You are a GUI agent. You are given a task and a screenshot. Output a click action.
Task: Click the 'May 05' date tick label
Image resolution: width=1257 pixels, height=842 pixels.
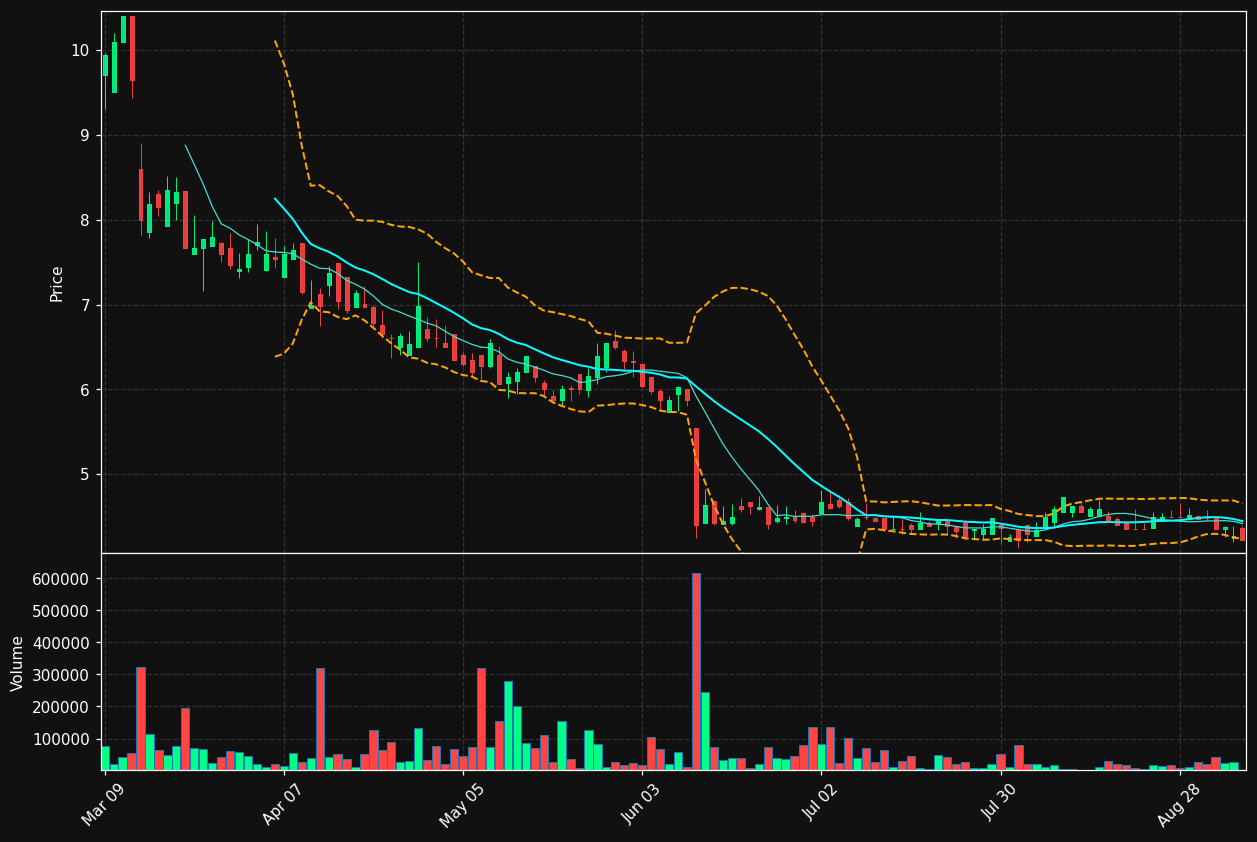coord(463,806)
